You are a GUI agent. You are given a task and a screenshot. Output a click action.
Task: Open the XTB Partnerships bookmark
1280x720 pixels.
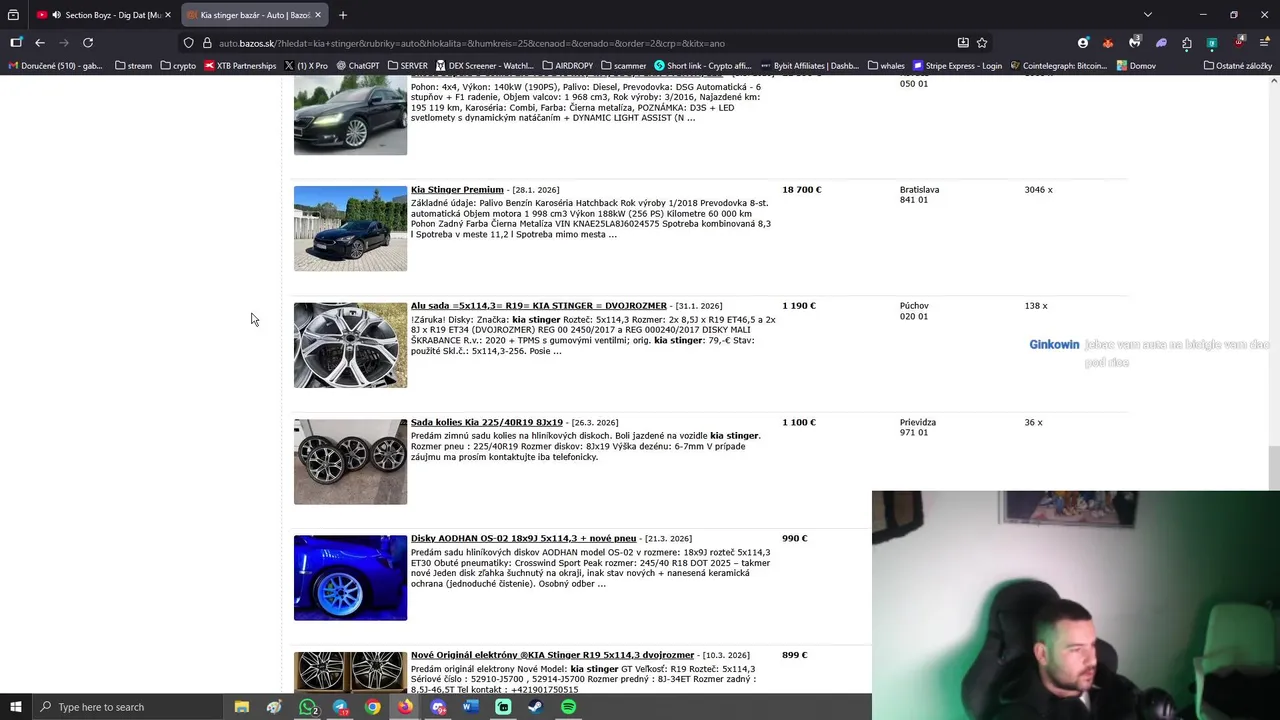[x=240, y=66]
